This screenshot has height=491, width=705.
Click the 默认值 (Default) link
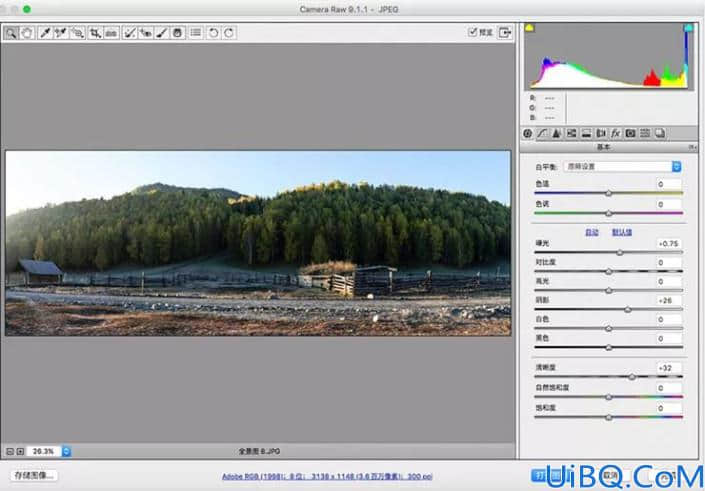622,232
